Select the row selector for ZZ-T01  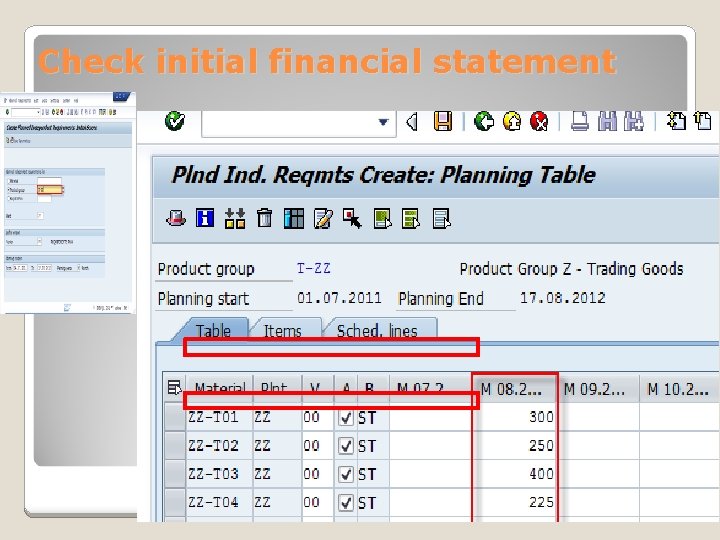[174, 417]
